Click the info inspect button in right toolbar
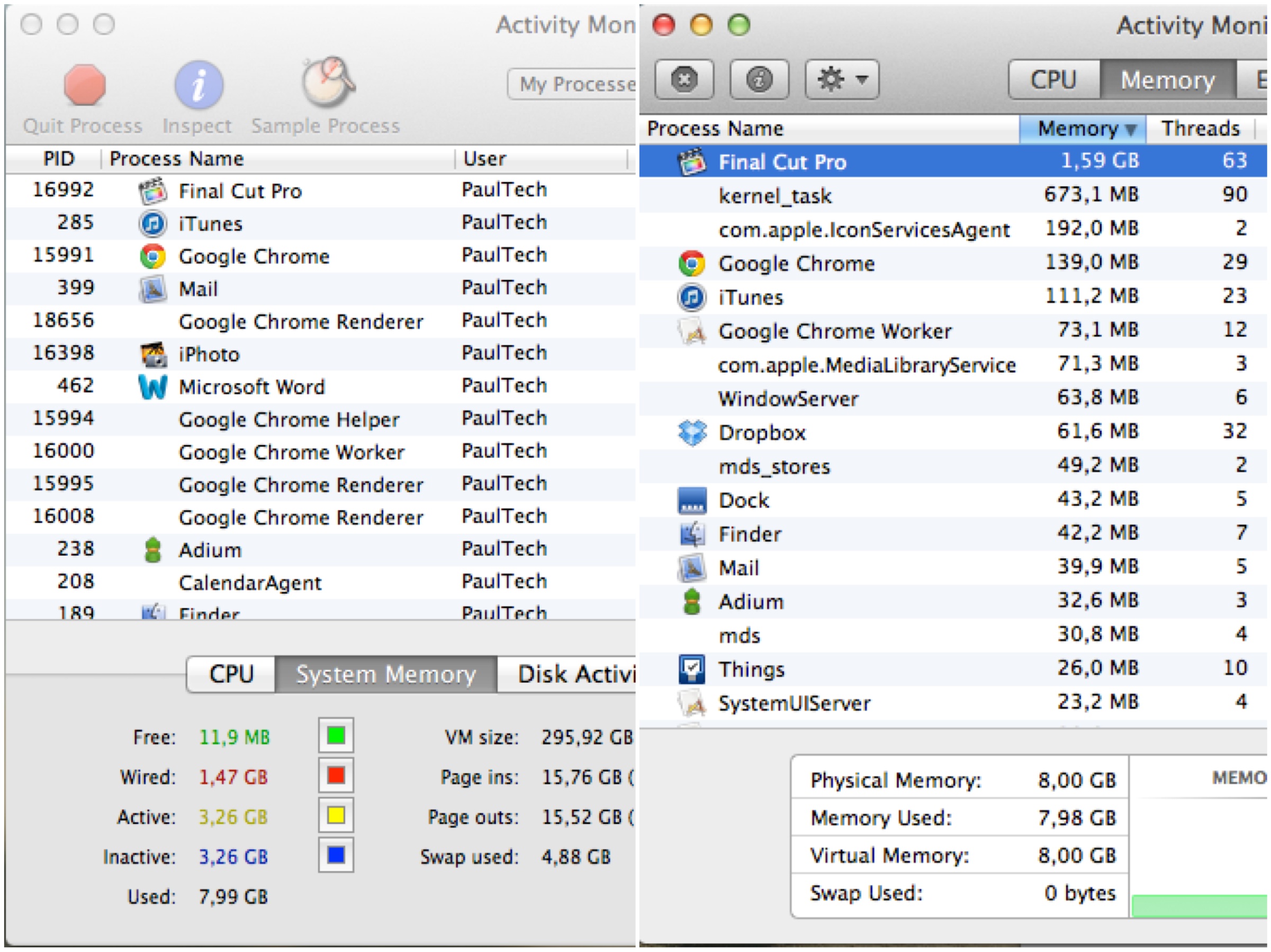1271x952 pixels. (759, 79)
